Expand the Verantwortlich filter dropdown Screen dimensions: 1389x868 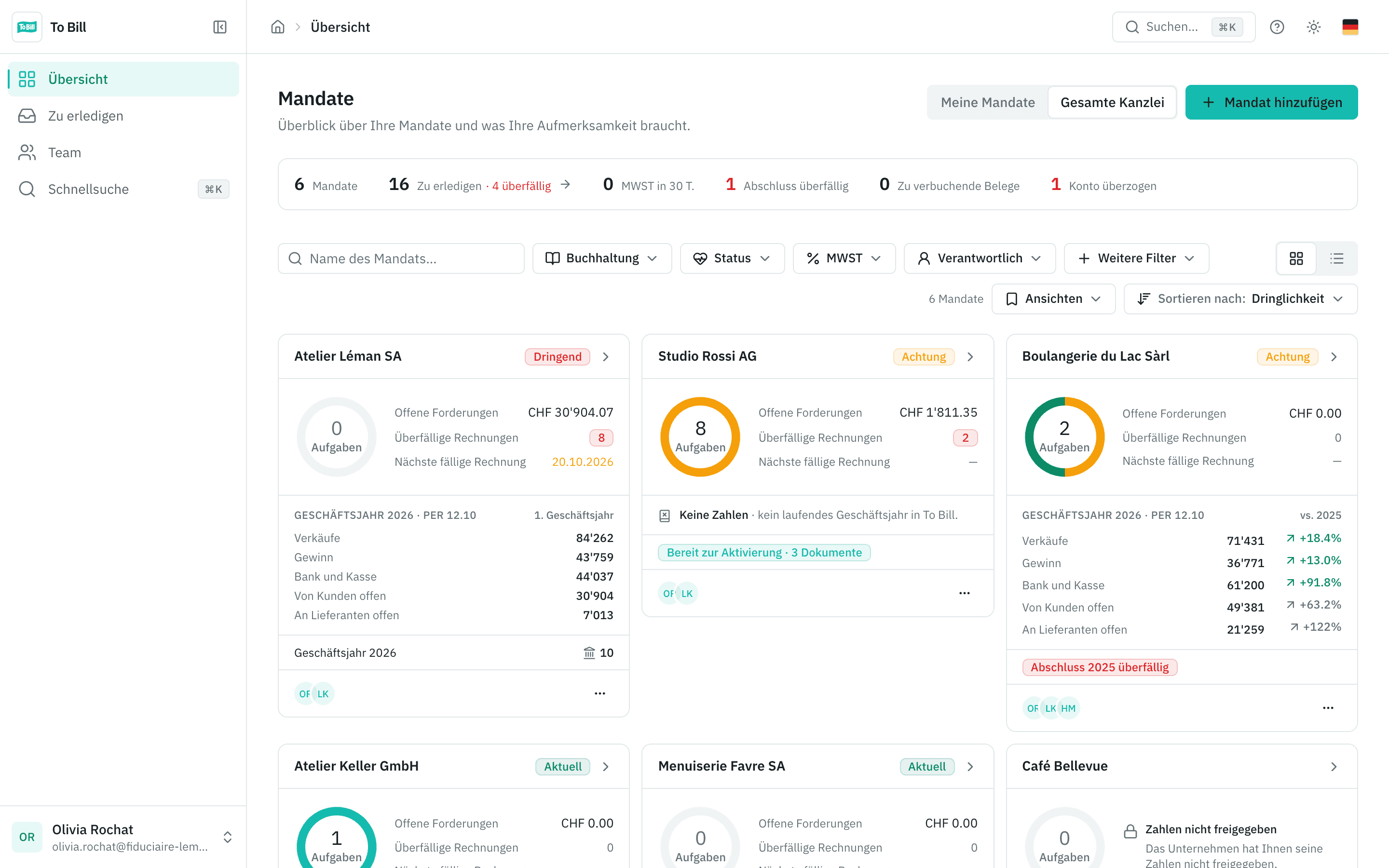click(979, 258)
